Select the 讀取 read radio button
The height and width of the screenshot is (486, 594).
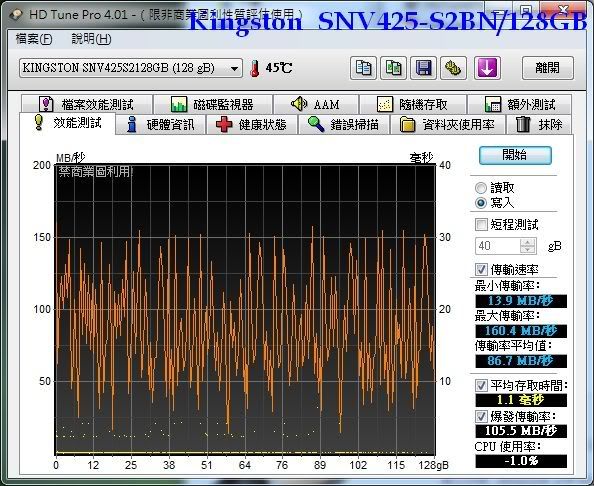481,188
